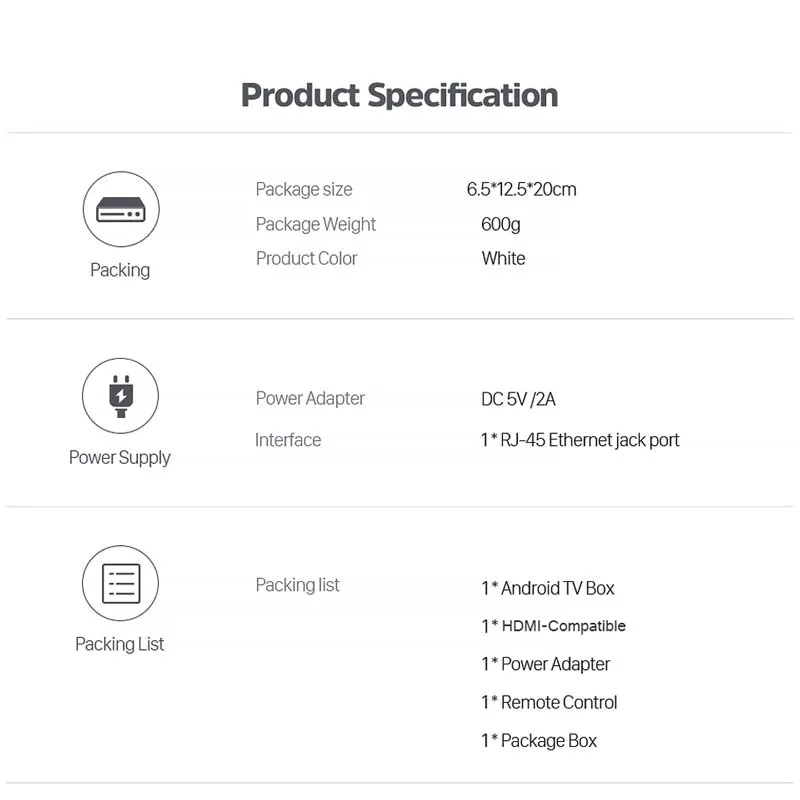800x800 pixels.
Task: Click the Package Weight label
Action: pos(316,224)
